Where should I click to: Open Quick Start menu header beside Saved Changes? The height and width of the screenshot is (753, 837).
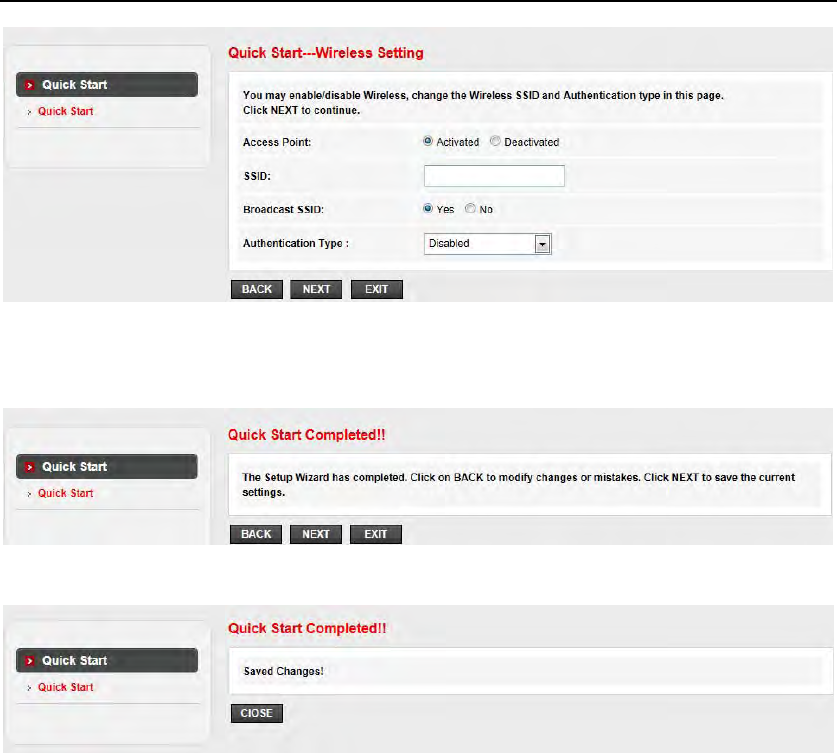click(107, 661)
